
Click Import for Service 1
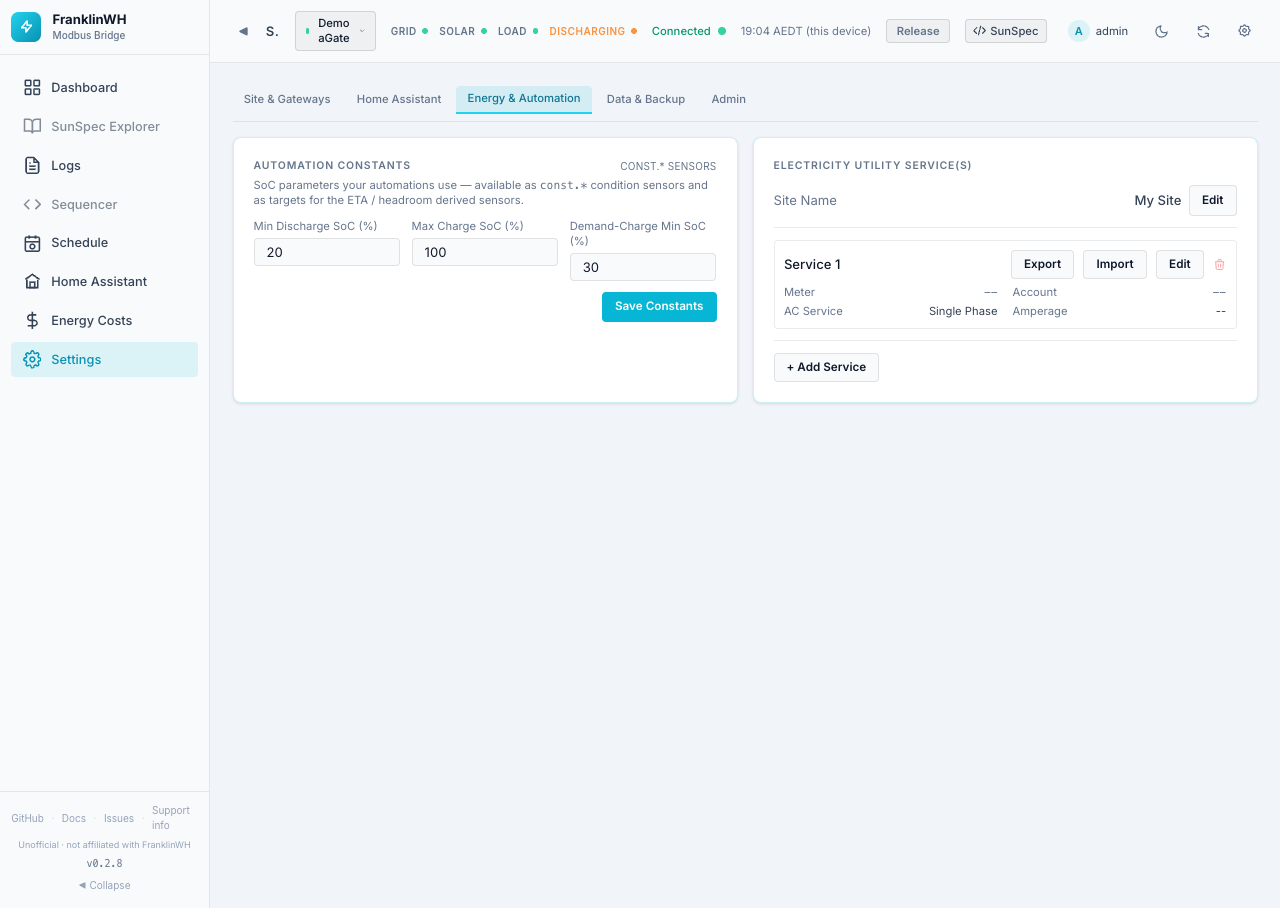tap(1115, 264)
